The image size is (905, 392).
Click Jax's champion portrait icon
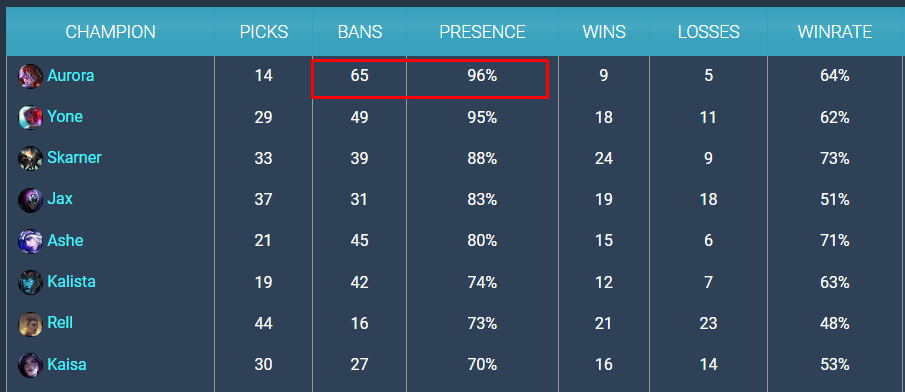[x=30, y=200]
